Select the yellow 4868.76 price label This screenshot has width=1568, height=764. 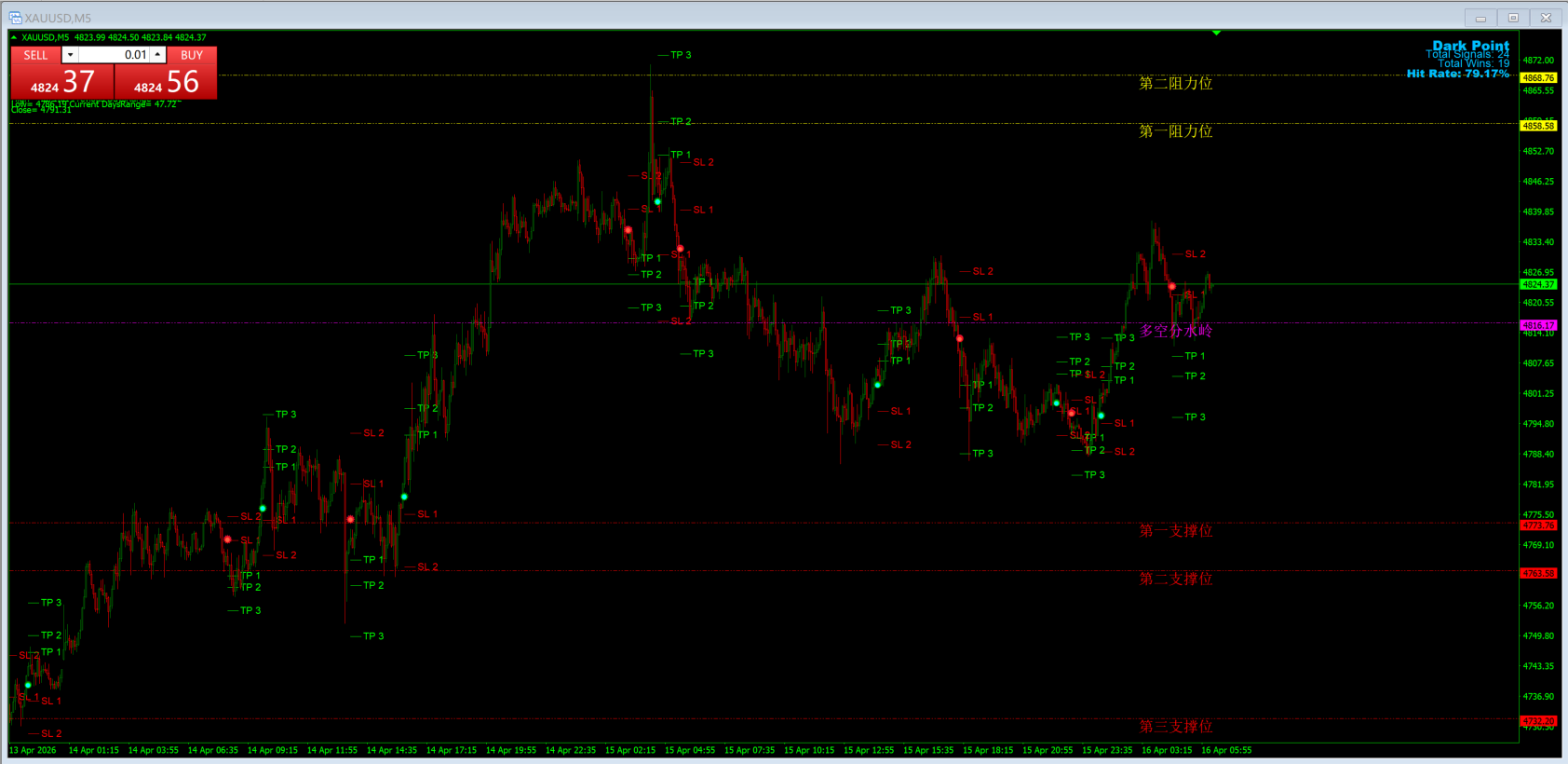pos(1538,78)
